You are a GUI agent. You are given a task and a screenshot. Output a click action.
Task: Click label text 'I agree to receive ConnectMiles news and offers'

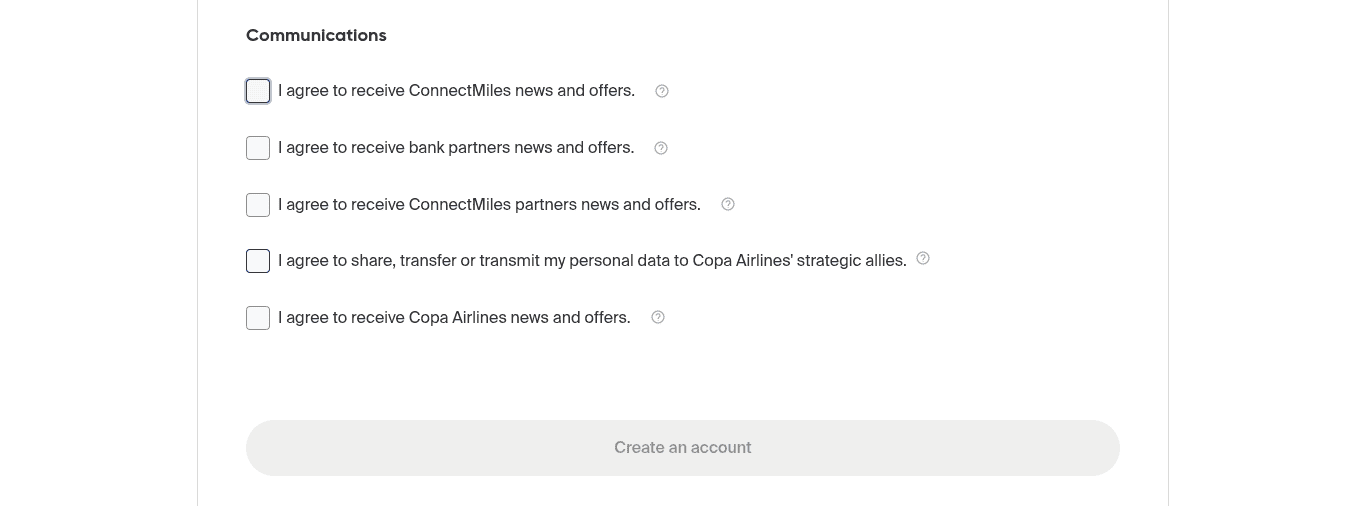coord(456,91)
